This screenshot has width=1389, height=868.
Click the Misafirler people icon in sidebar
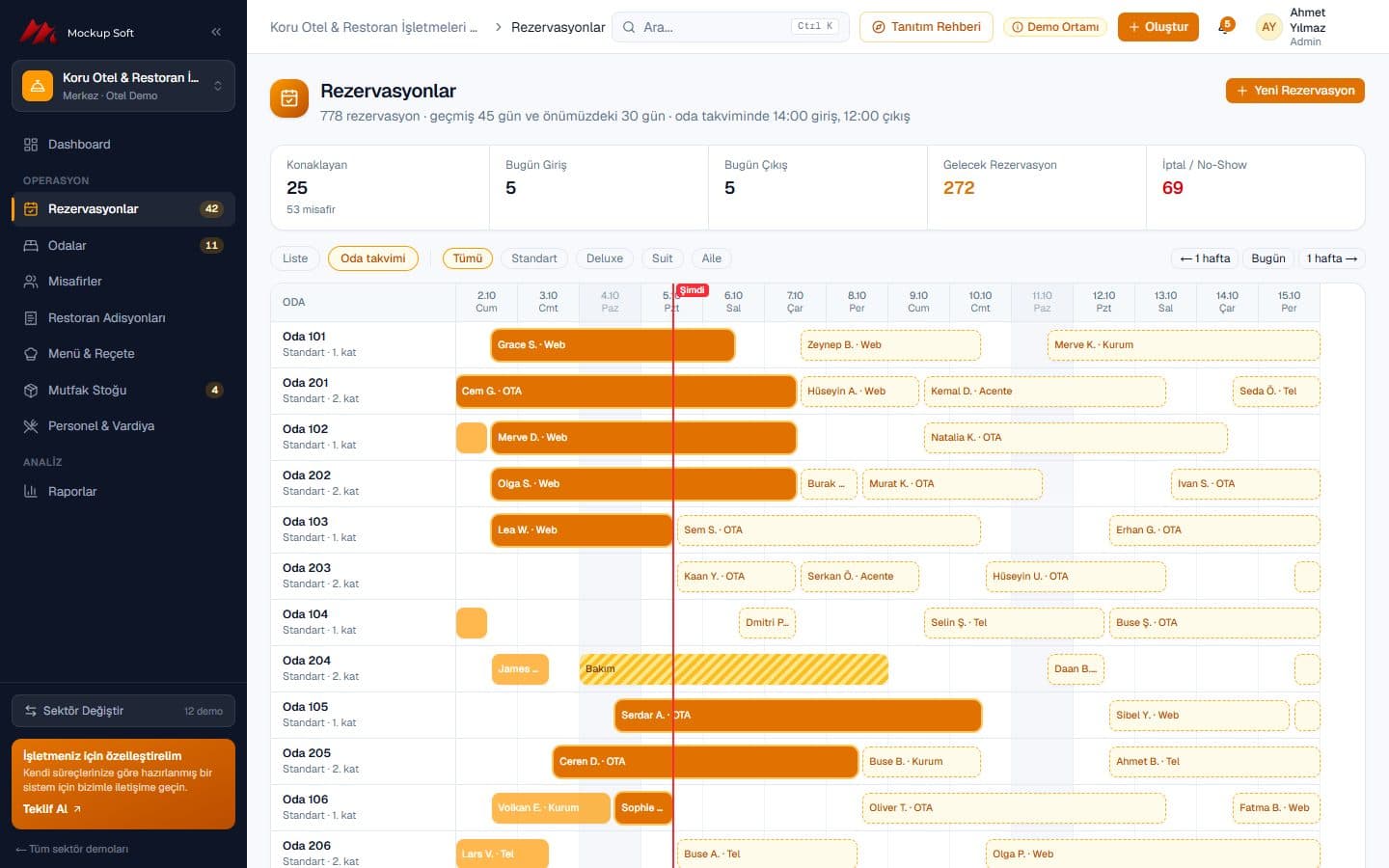pyautogui.click(x=31, y=282)
